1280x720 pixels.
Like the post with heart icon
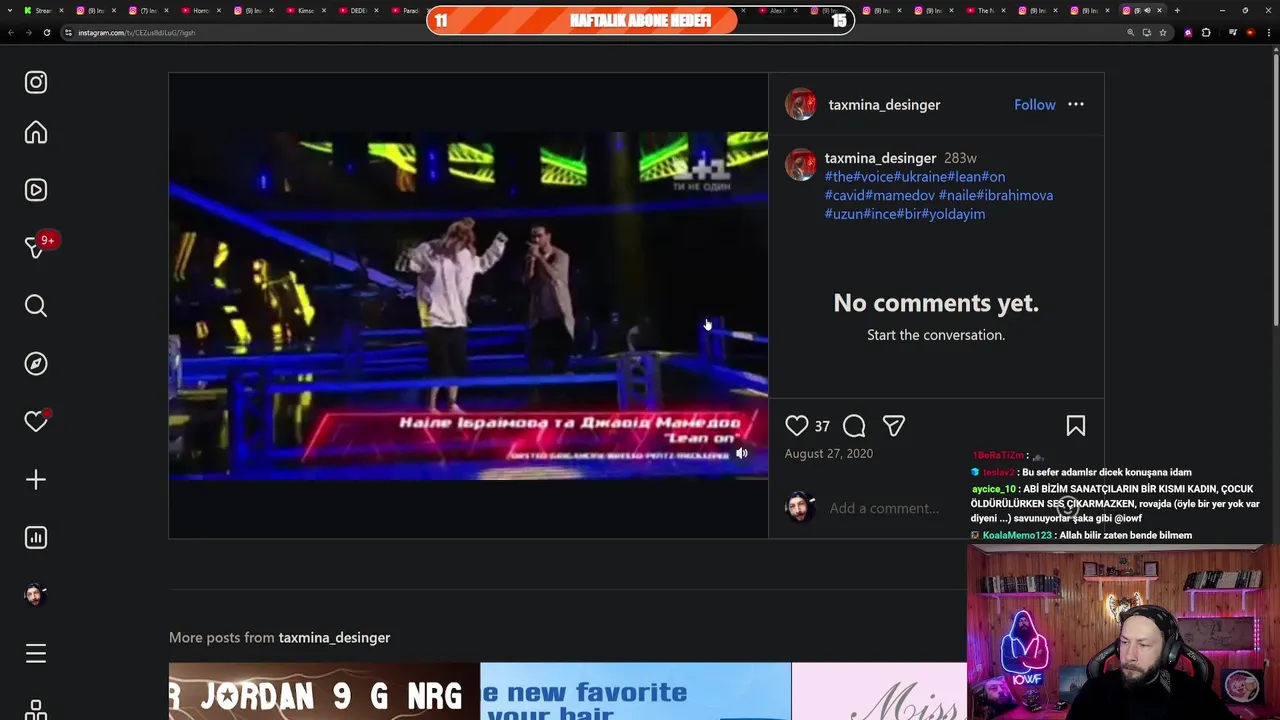click(796, 426)
